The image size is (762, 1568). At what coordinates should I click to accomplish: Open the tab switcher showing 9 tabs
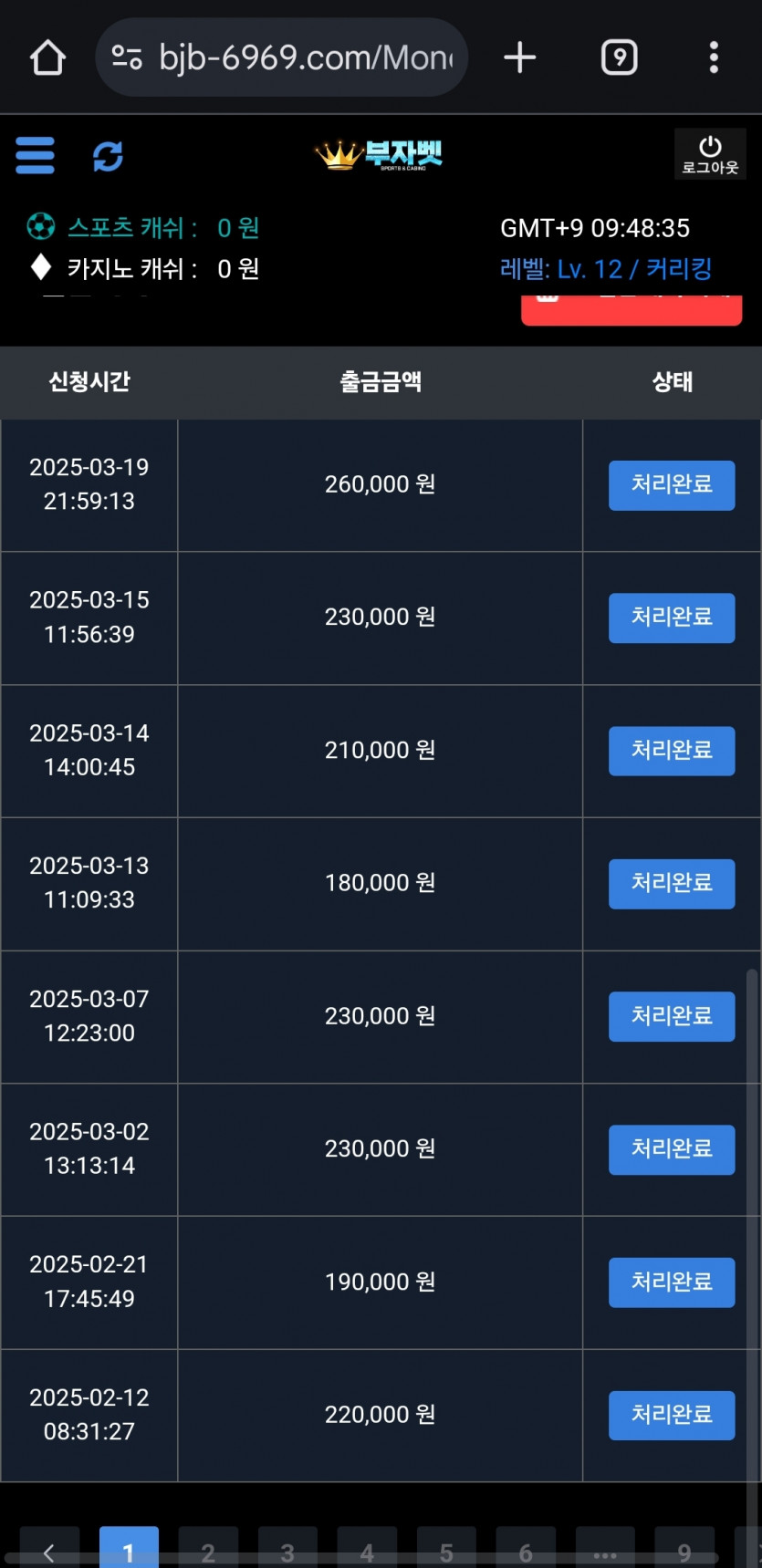click(x=619, y=57)
